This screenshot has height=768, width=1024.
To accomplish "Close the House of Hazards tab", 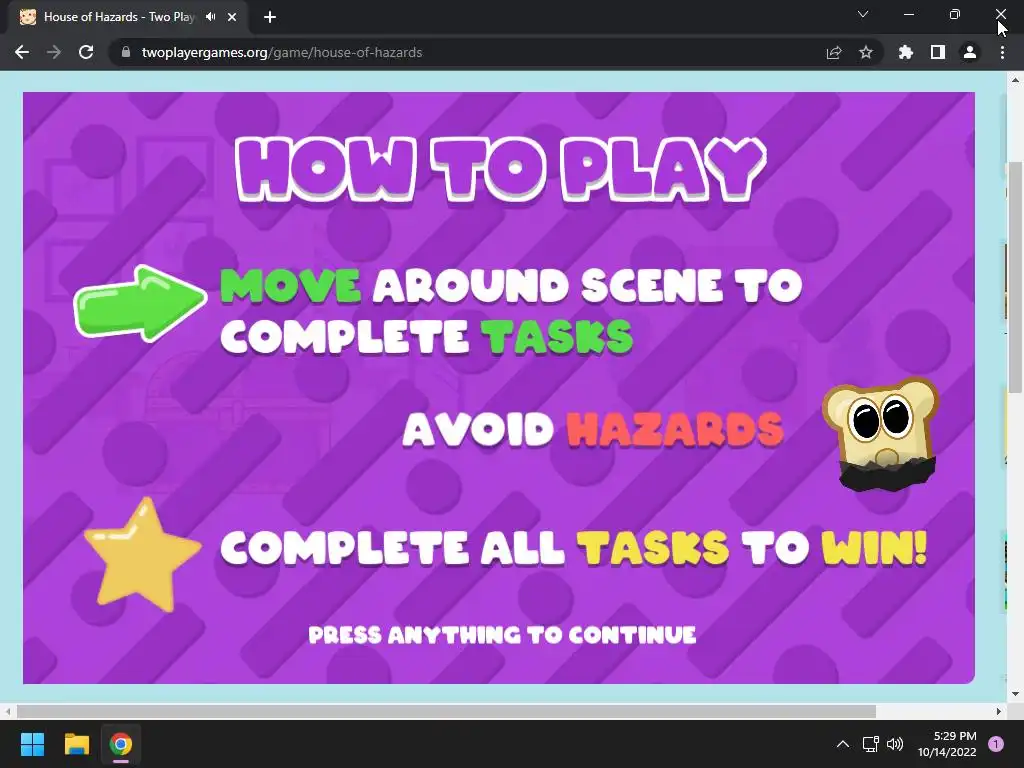I will 232,17.
